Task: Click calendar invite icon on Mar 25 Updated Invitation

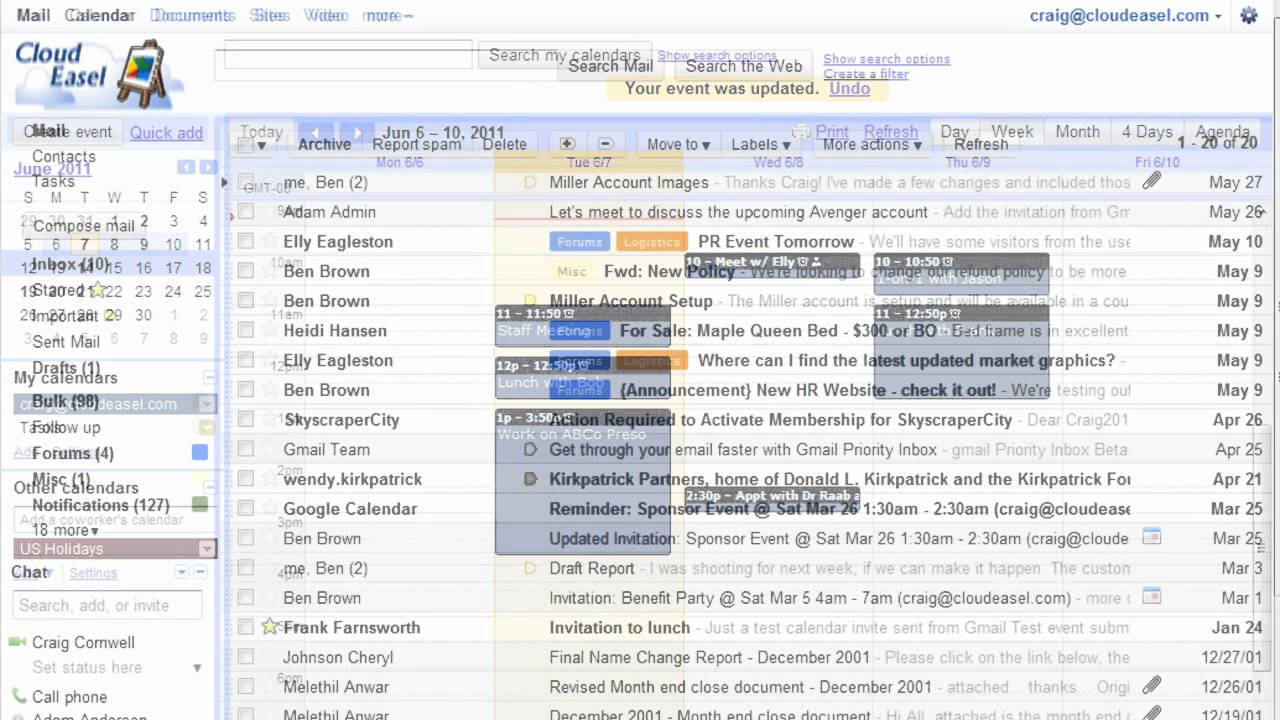Action: coord(1152,537)
